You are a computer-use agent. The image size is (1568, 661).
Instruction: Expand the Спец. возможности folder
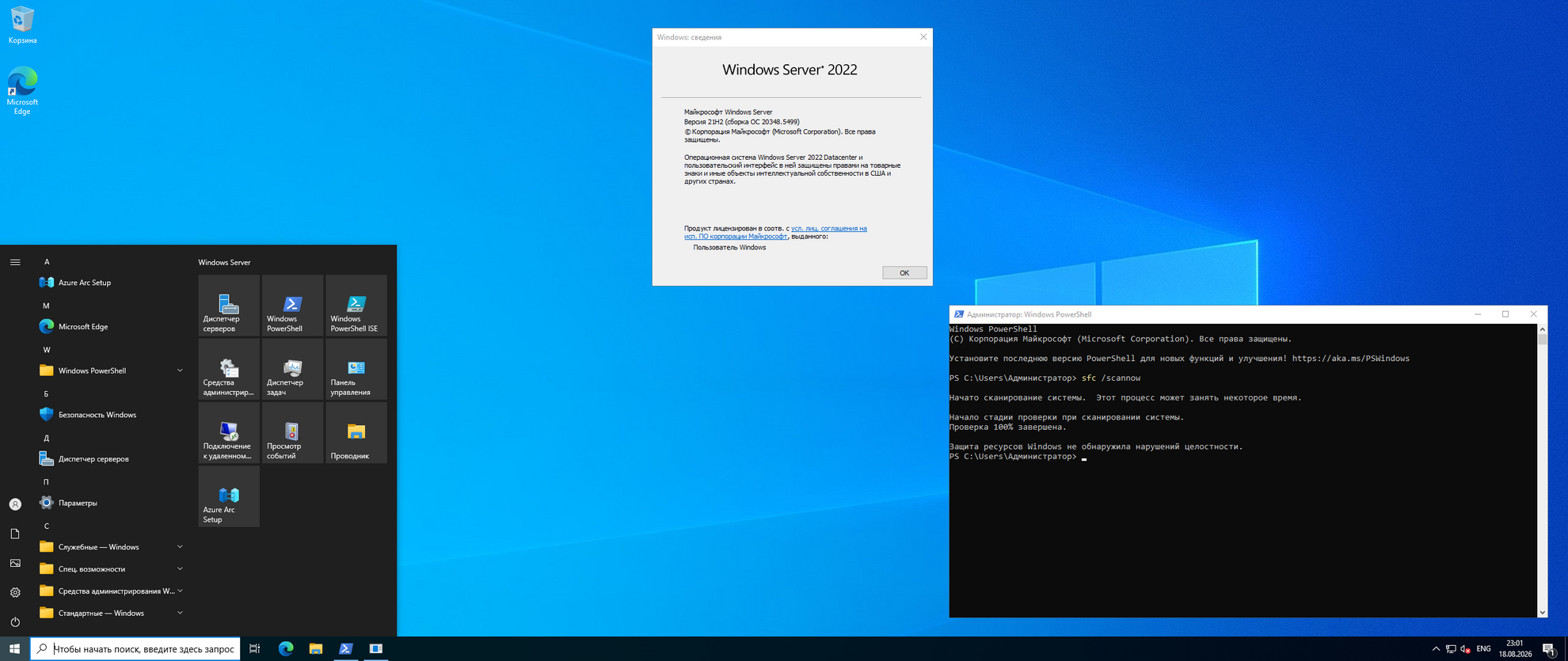[111, 569]
